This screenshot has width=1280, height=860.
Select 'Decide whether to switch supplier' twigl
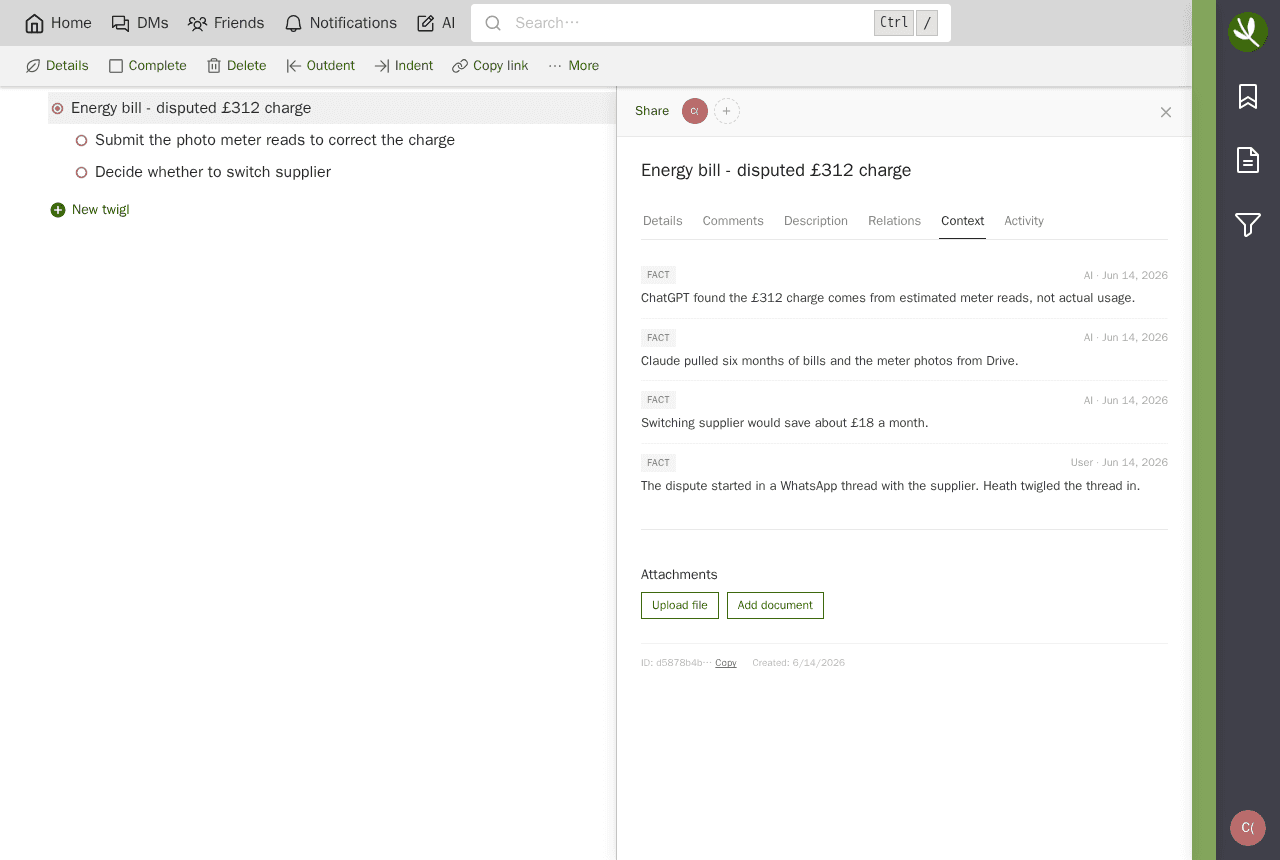click(213, 172)
